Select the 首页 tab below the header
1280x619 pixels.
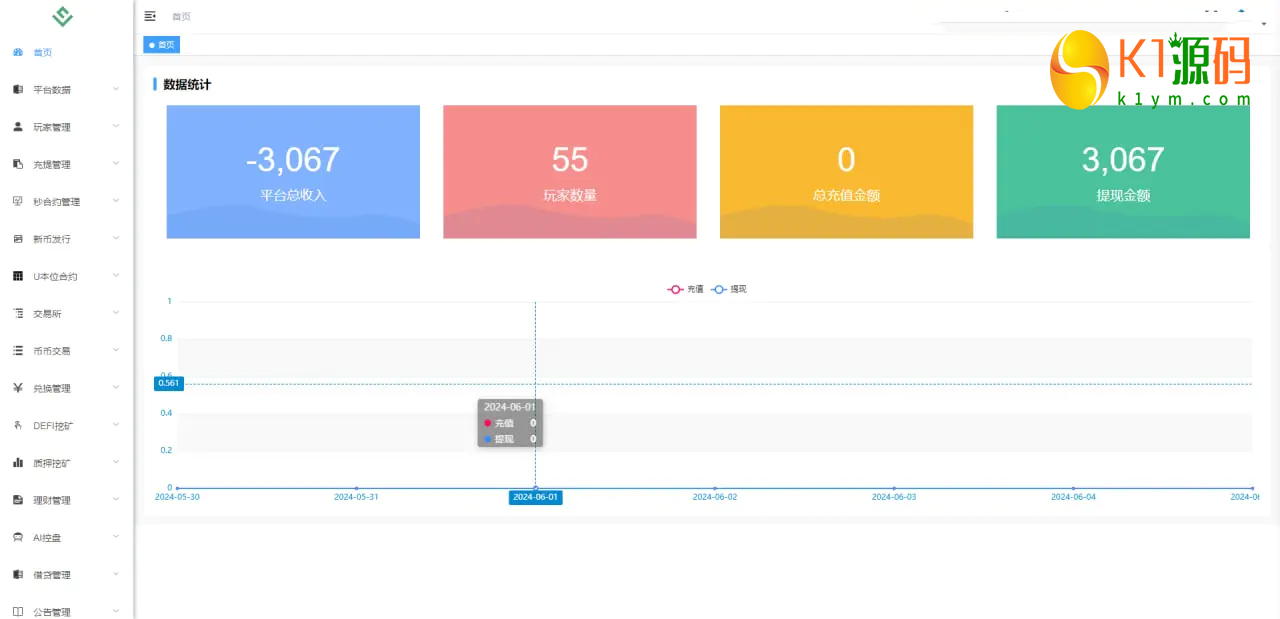162,45
